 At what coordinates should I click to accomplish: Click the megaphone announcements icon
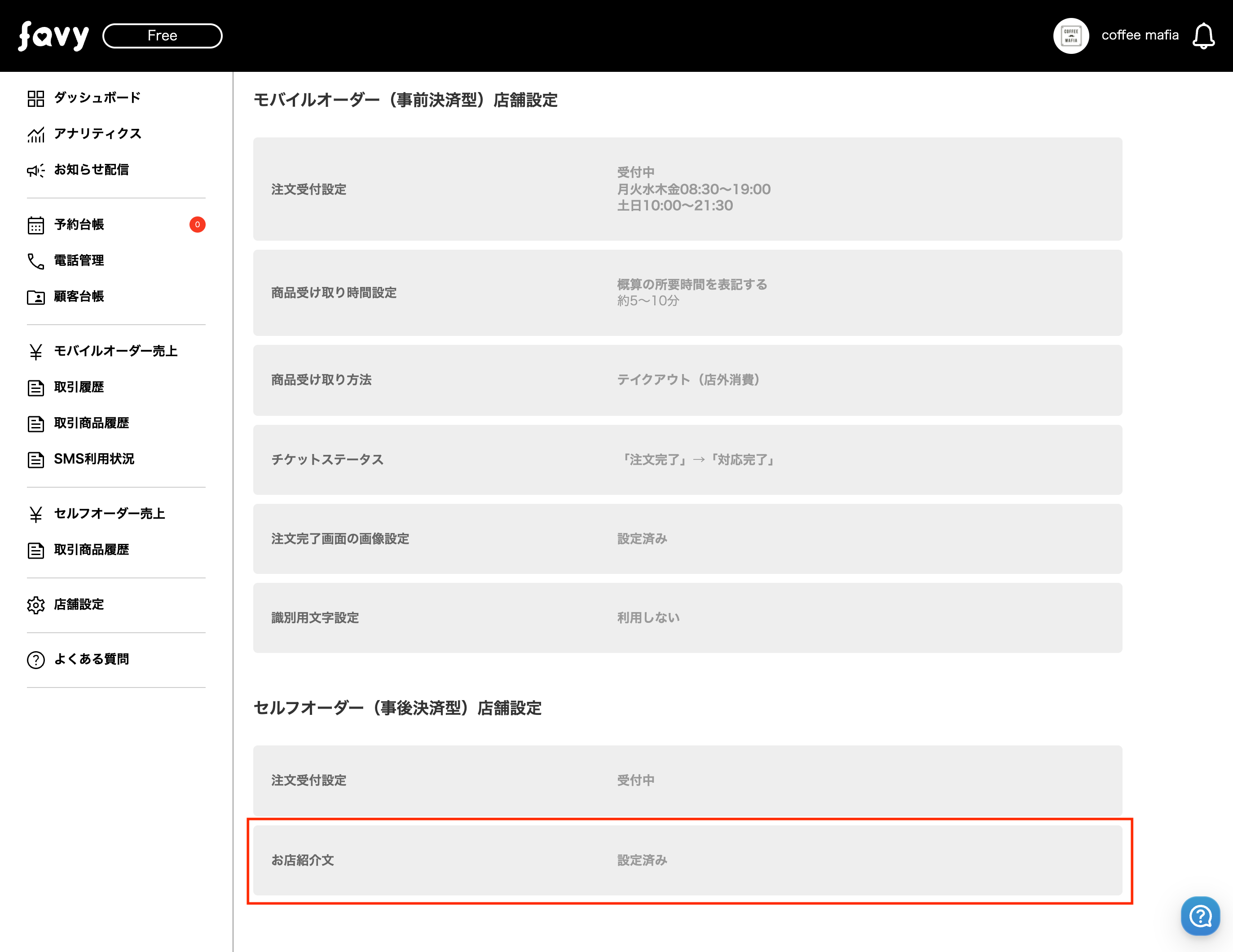pos(35,170)
